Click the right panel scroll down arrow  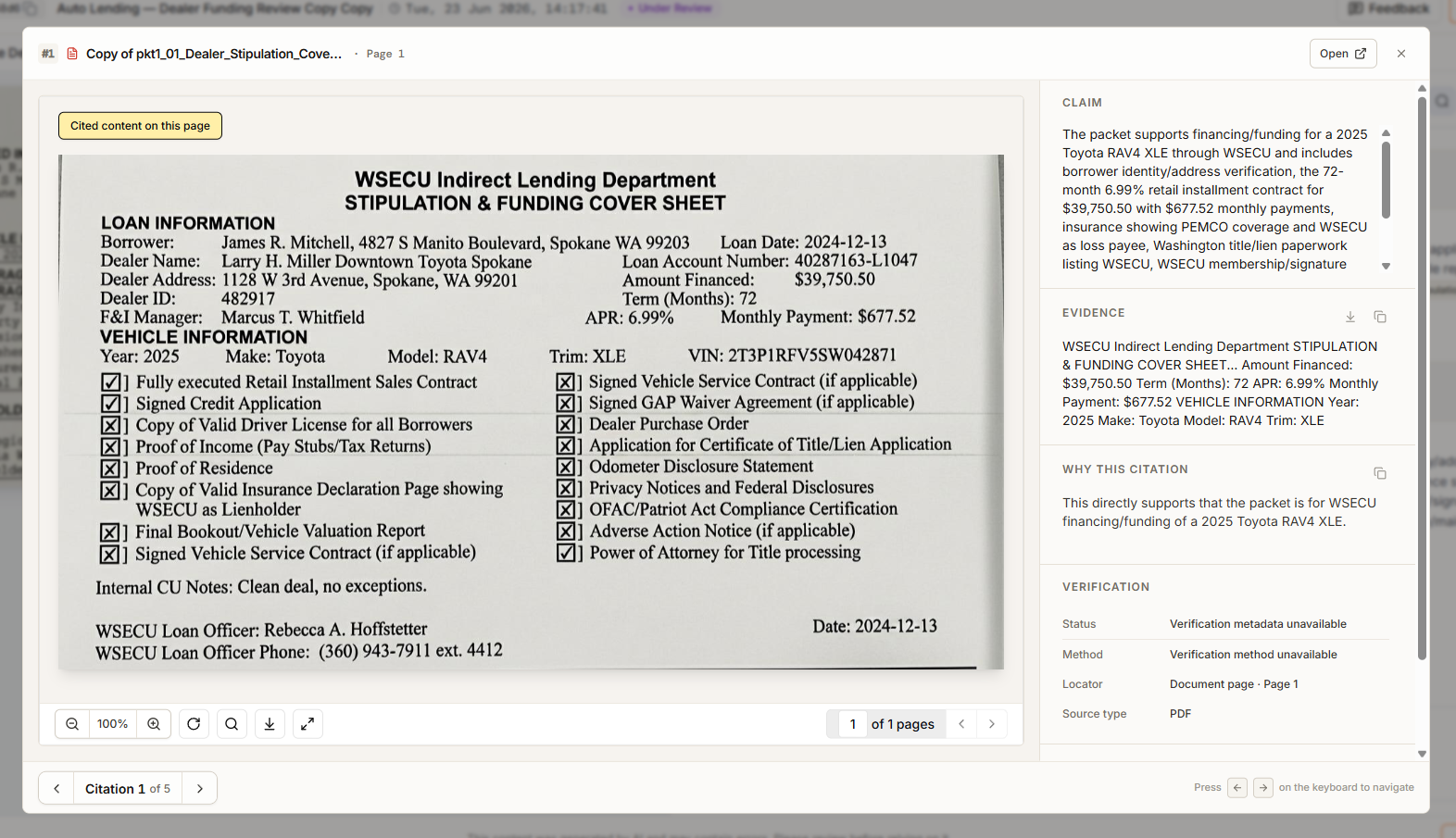pos(1422,754)
